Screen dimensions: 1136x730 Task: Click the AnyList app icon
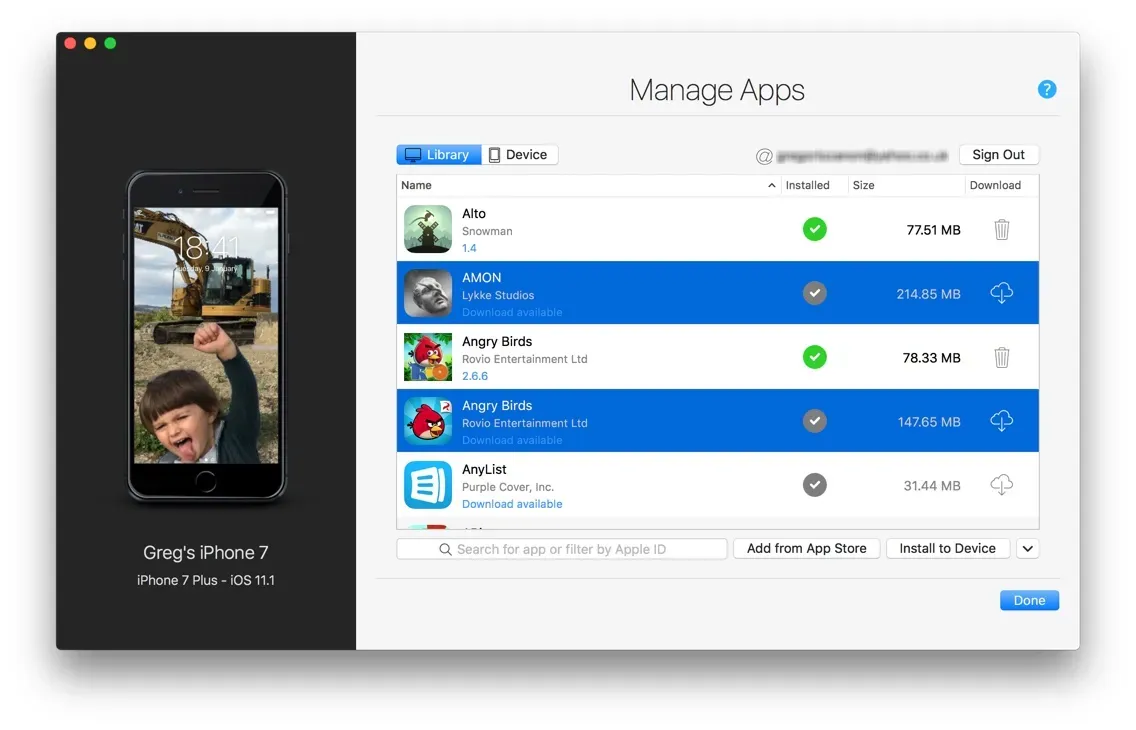[428, 485]
